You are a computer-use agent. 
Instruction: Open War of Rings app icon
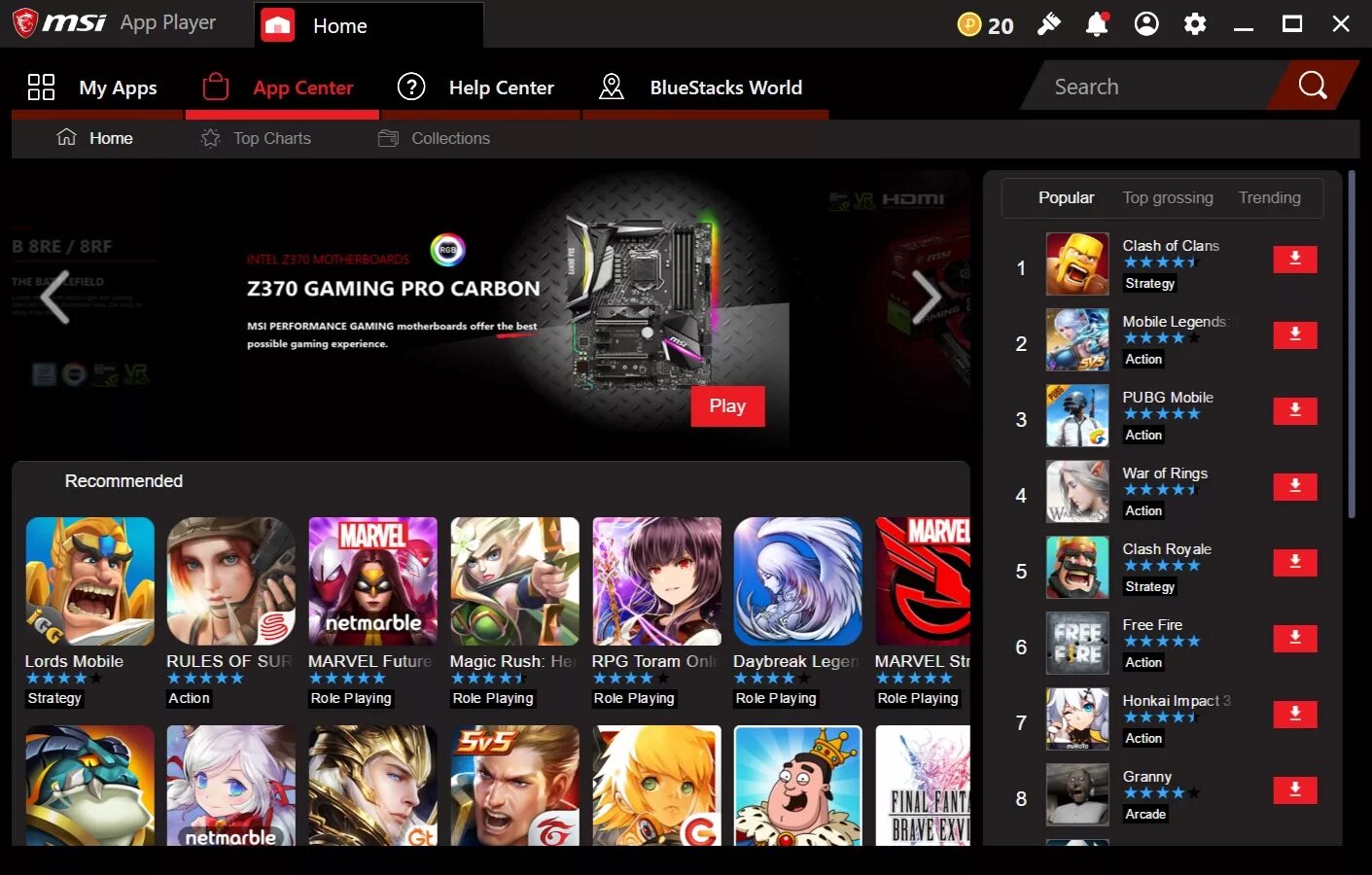pos(1077,491)
